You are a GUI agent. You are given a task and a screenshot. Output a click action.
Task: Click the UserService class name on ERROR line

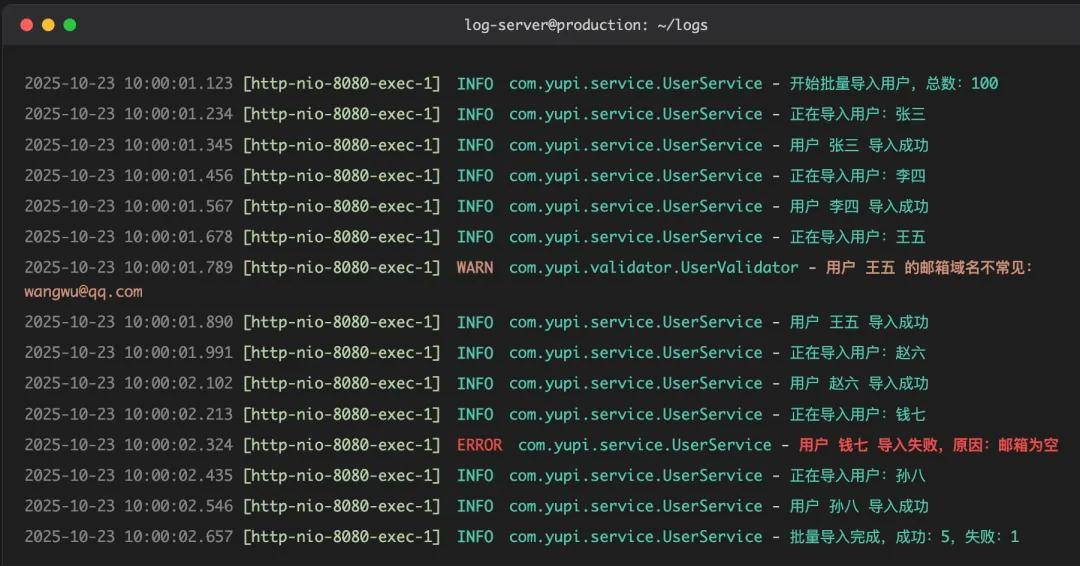click(x=644, y=445)
